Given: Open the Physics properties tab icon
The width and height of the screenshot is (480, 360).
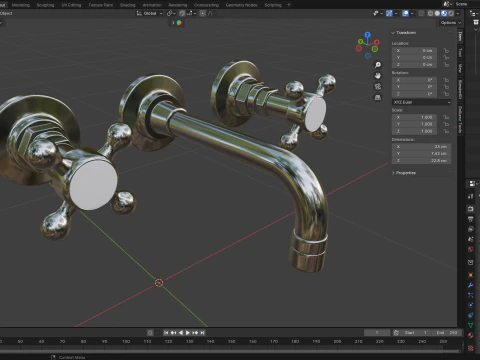Looking at the screenshot, I should pos(471,305).
